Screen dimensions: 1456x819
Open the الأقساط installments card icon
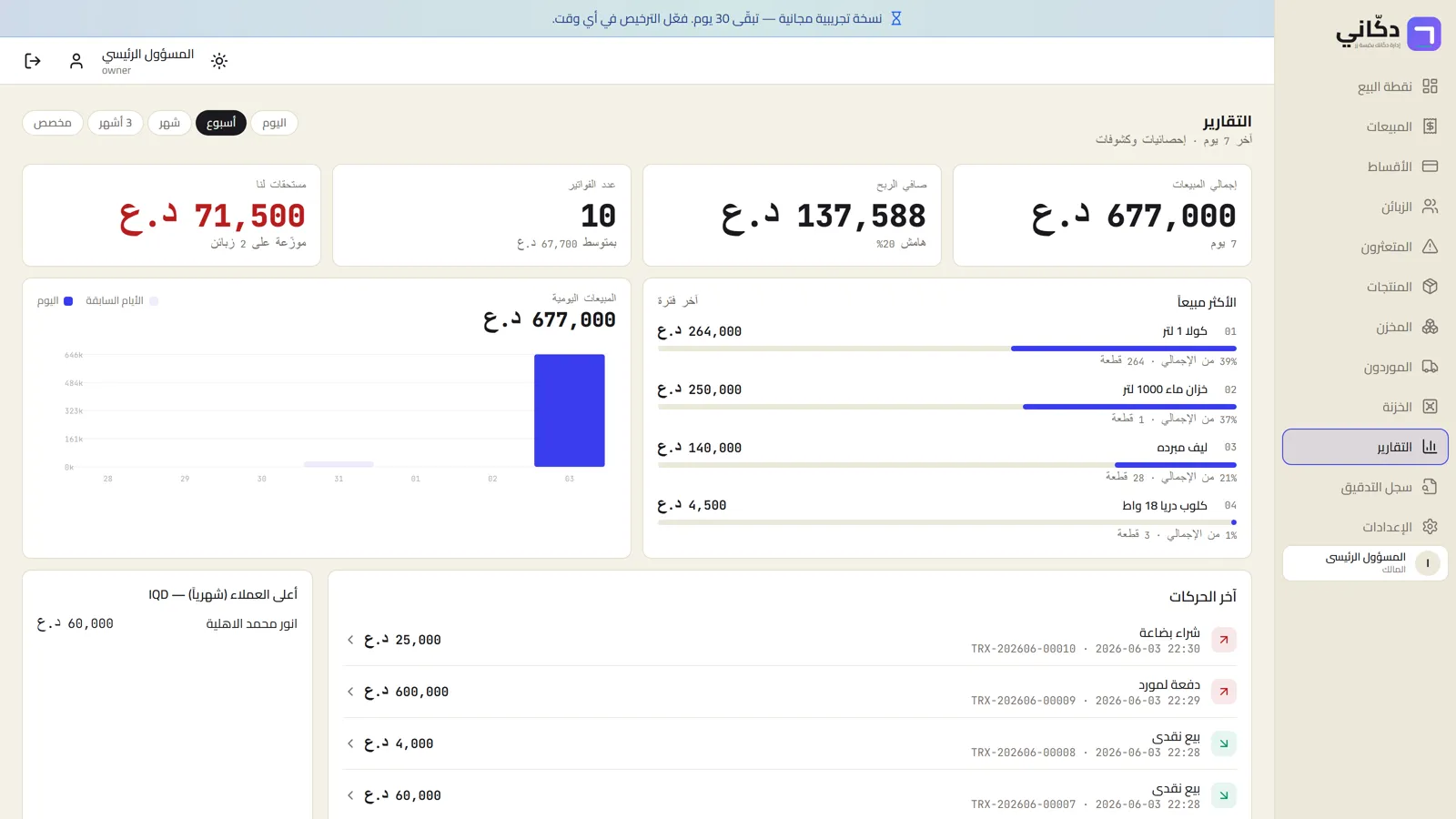[x=1430, y=167]
